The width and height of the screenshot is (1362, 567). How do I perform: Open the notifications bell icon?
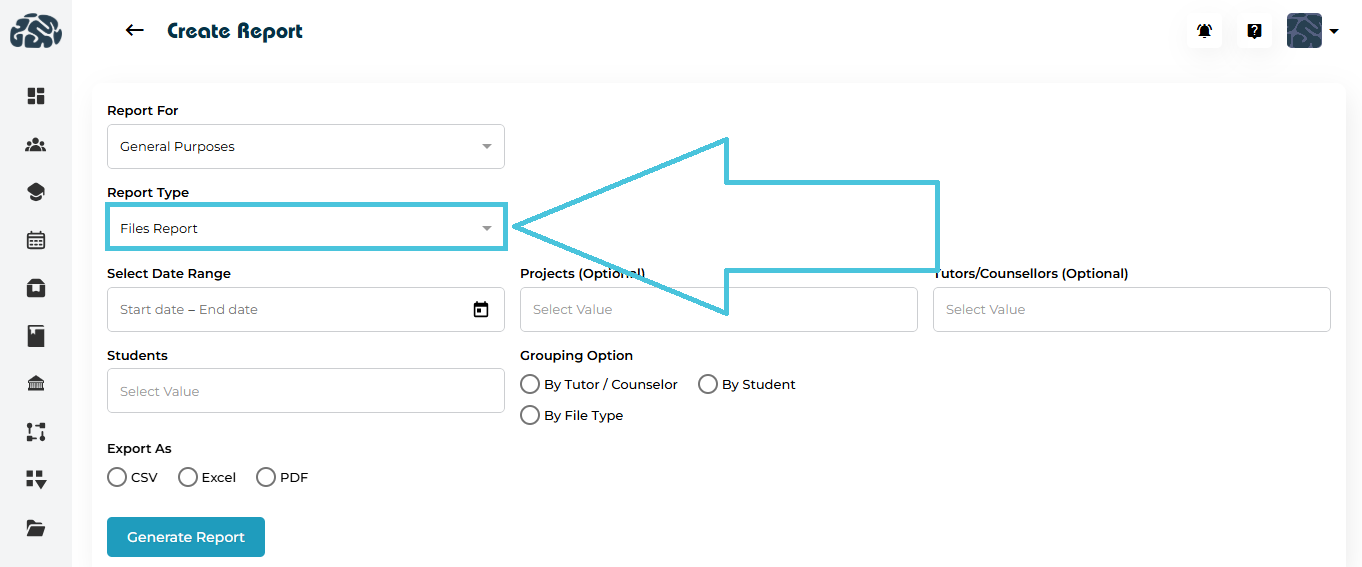point(1204,31)
